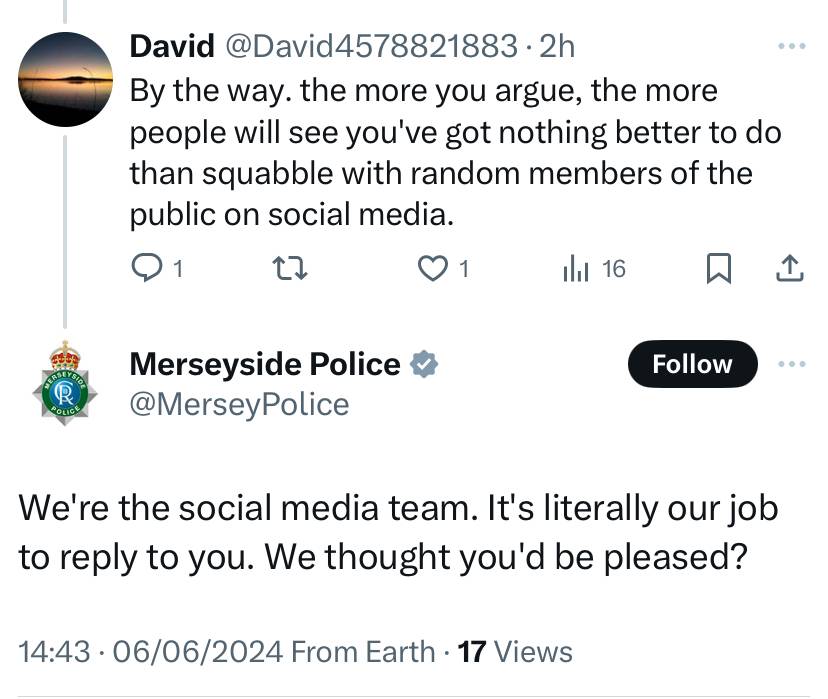
Task: Open more options beside Follow button
Action: 792,364
